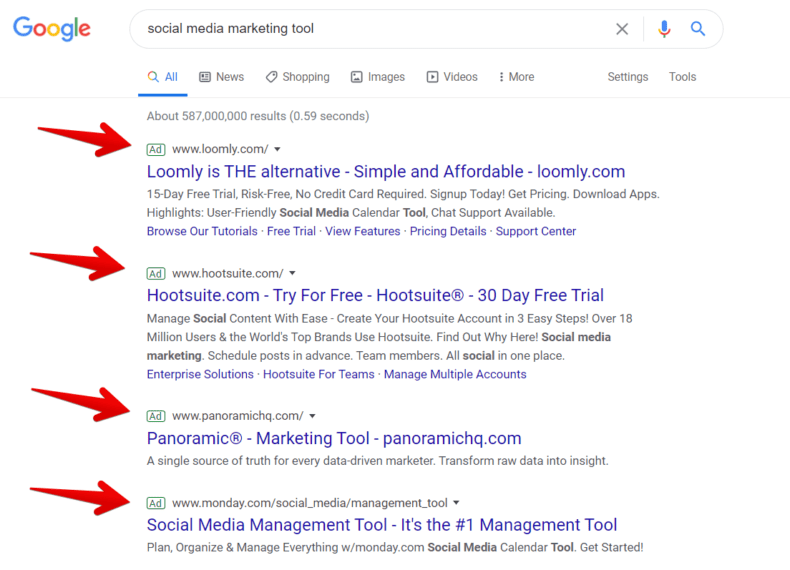The height and width of the screenshot is (570, 790).
Task: Click About 587,000,000 results text
Action: click(x=258, y=116)
